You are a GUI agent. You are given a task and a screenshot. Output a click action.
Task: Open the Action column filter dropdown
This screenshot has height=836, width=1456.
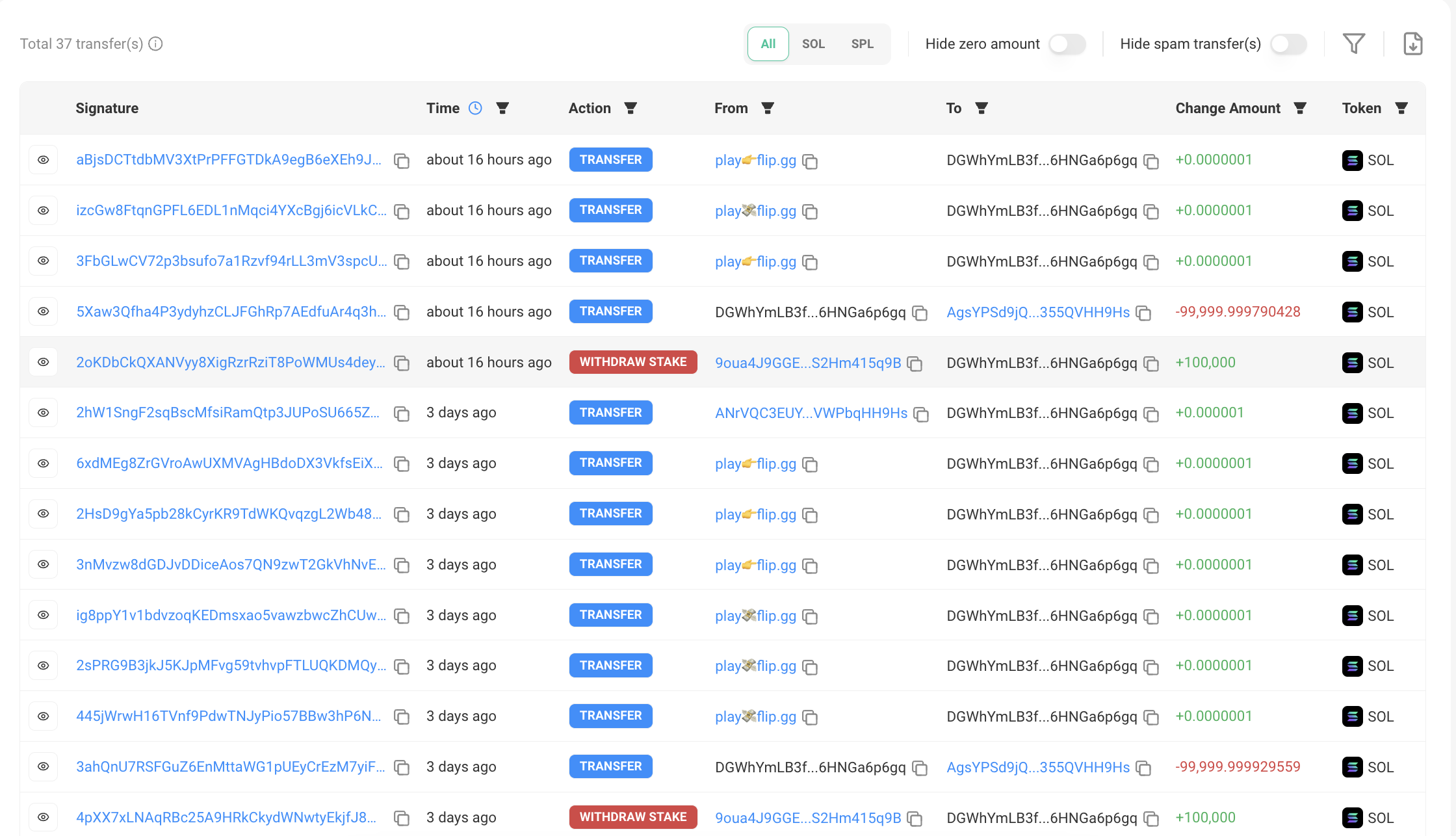(x=630, y=108)
